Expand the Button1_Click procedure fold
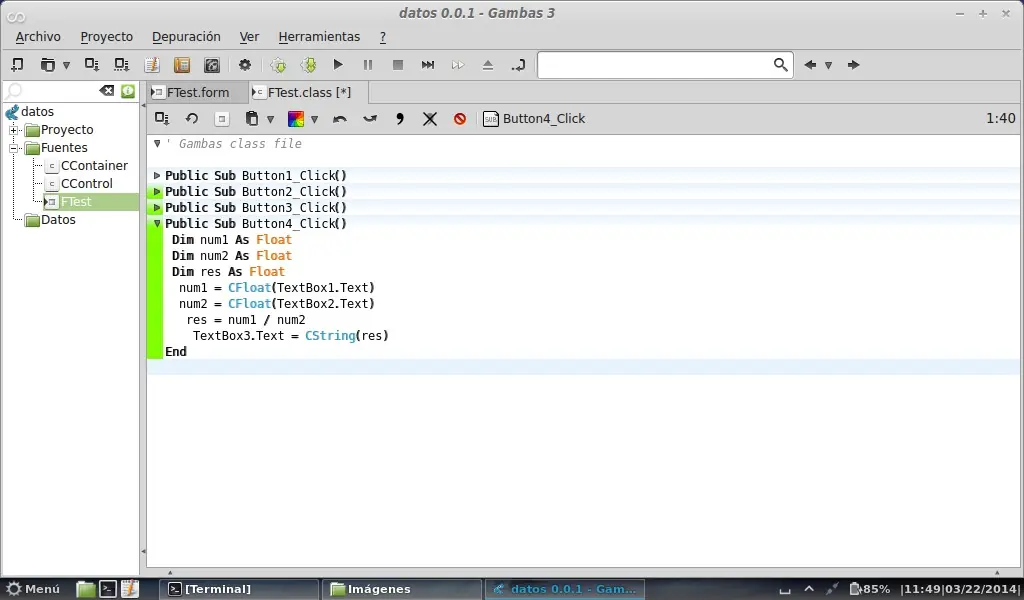The height and width of the screenshot is (600, 1024). [157, 176]
